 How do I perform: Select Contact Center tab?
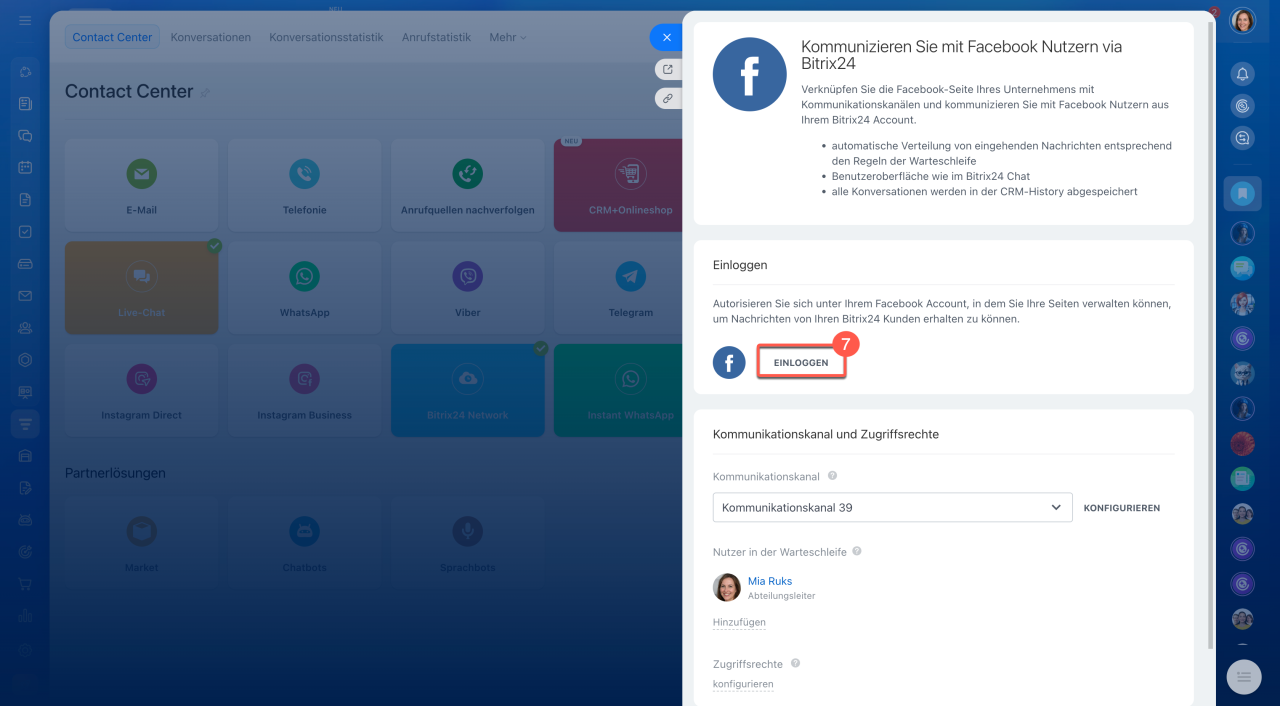point(113,37)
